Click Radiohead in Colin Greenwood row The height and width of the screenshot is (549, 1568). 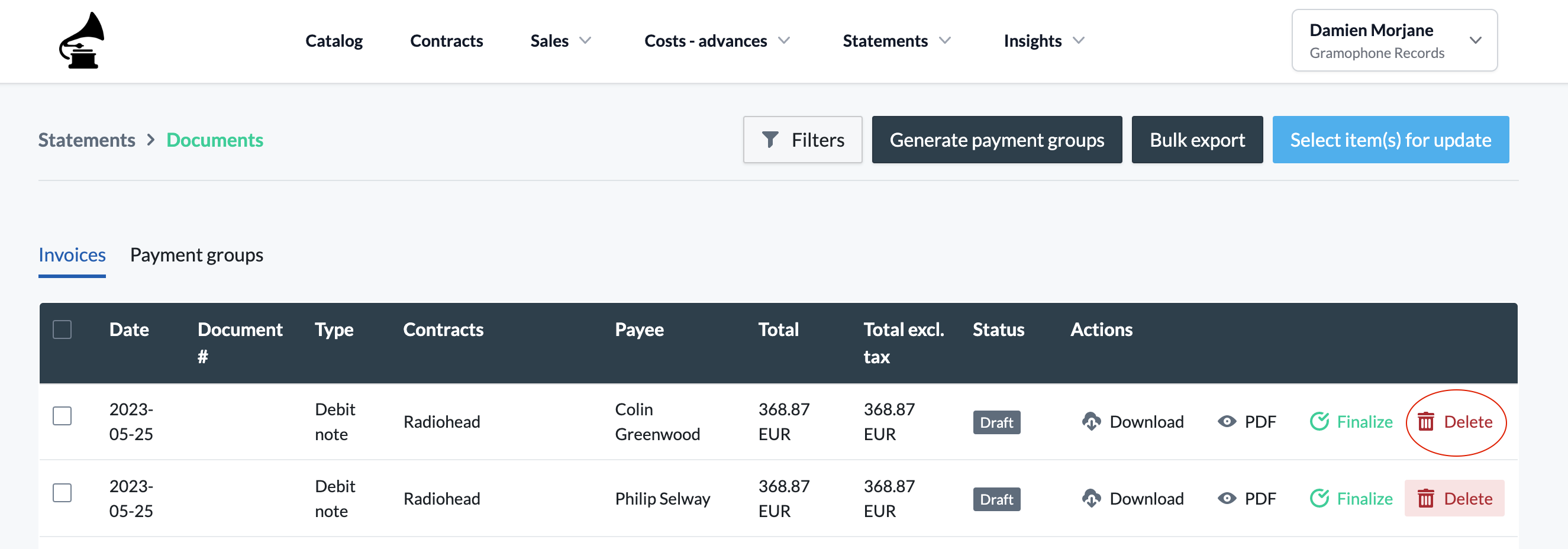[x=441, y=421]
